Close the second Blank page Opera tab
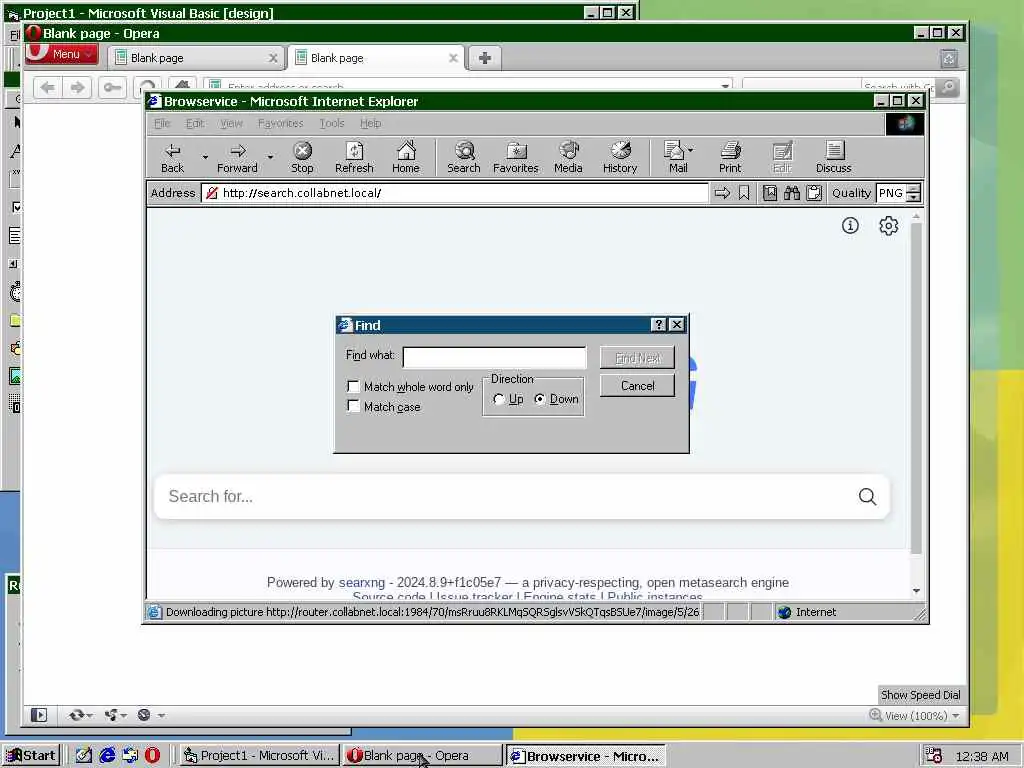The height and width of the screenshot is (768, 1024). coord(453,58)
